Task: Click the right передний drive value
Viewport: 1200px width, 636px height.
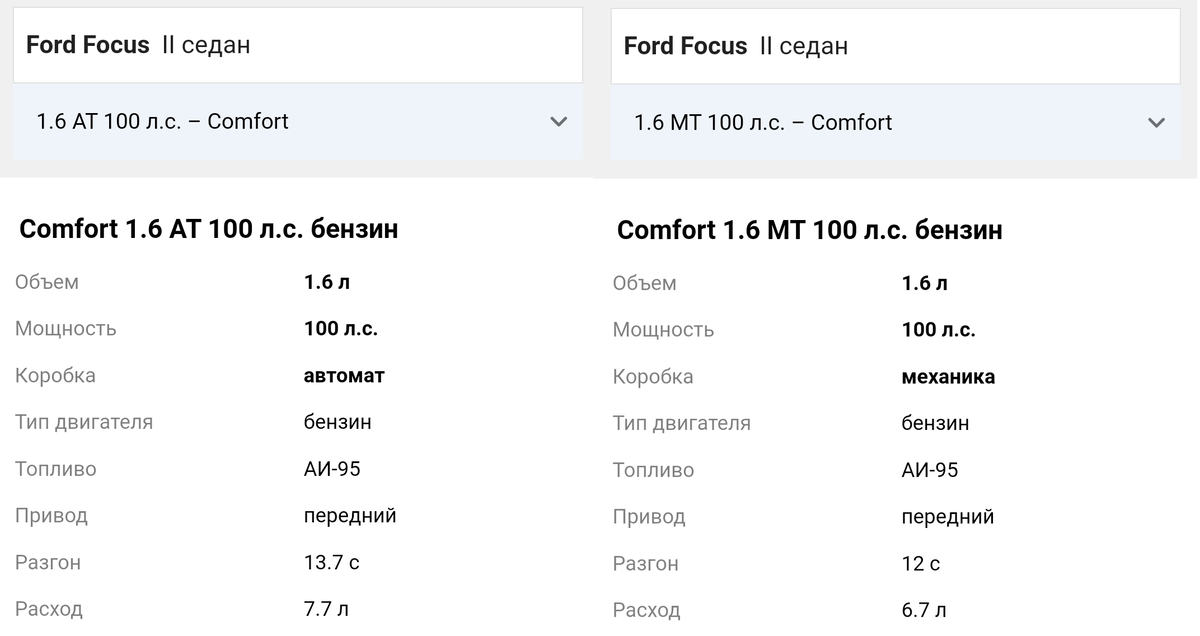Action: click(947, 517)
